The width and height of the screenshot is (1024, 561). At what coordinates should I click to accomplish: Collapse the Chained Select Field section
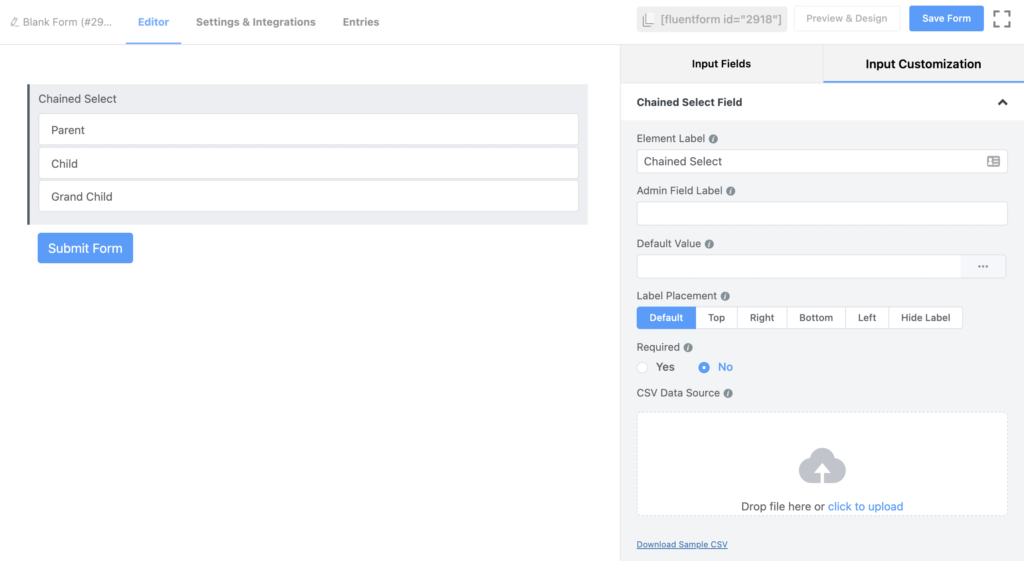[x=1002, y=102]
